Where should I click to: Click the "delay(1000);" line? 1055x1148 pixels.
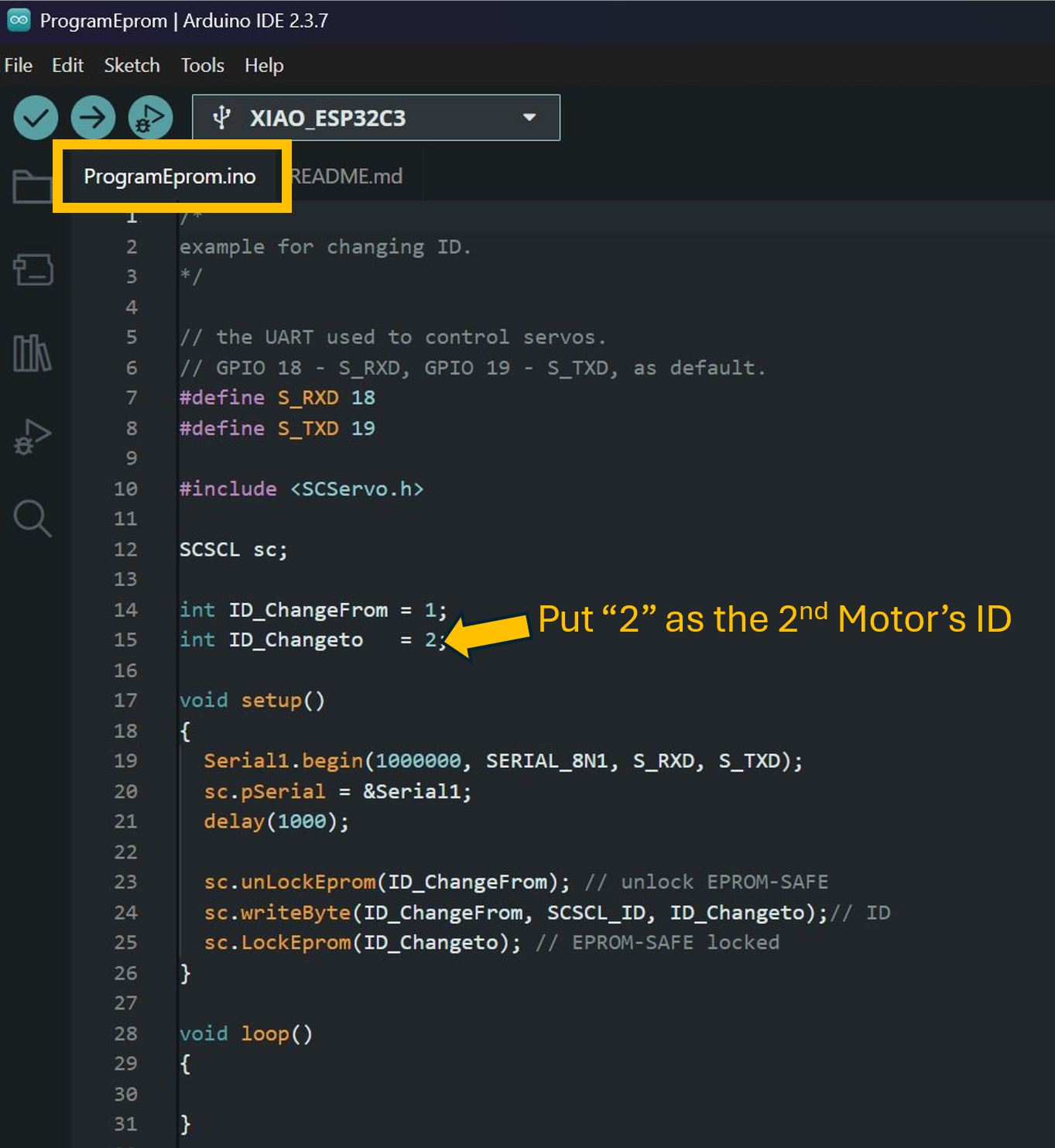click(x=276, y=821)
